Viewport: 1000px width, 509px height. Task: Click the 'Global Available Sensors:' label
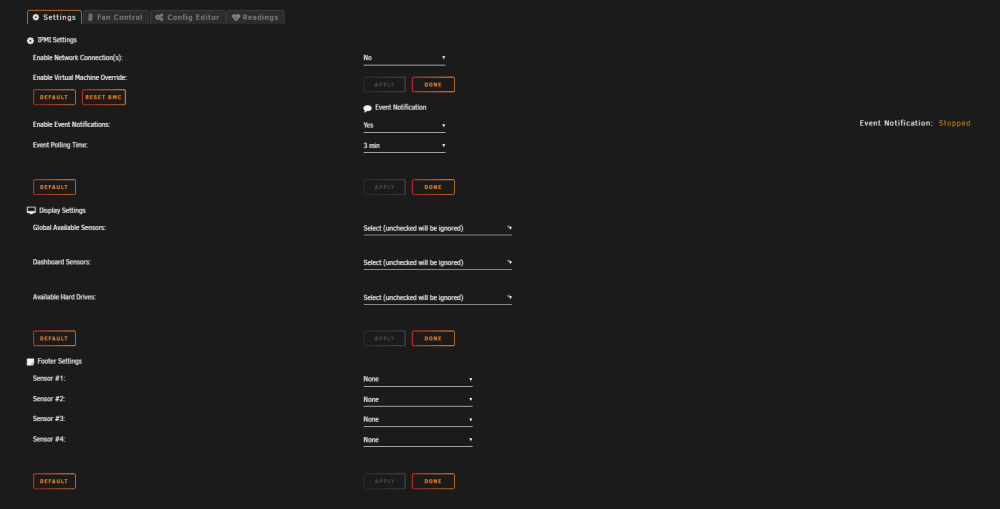click(x=69, y=228)
